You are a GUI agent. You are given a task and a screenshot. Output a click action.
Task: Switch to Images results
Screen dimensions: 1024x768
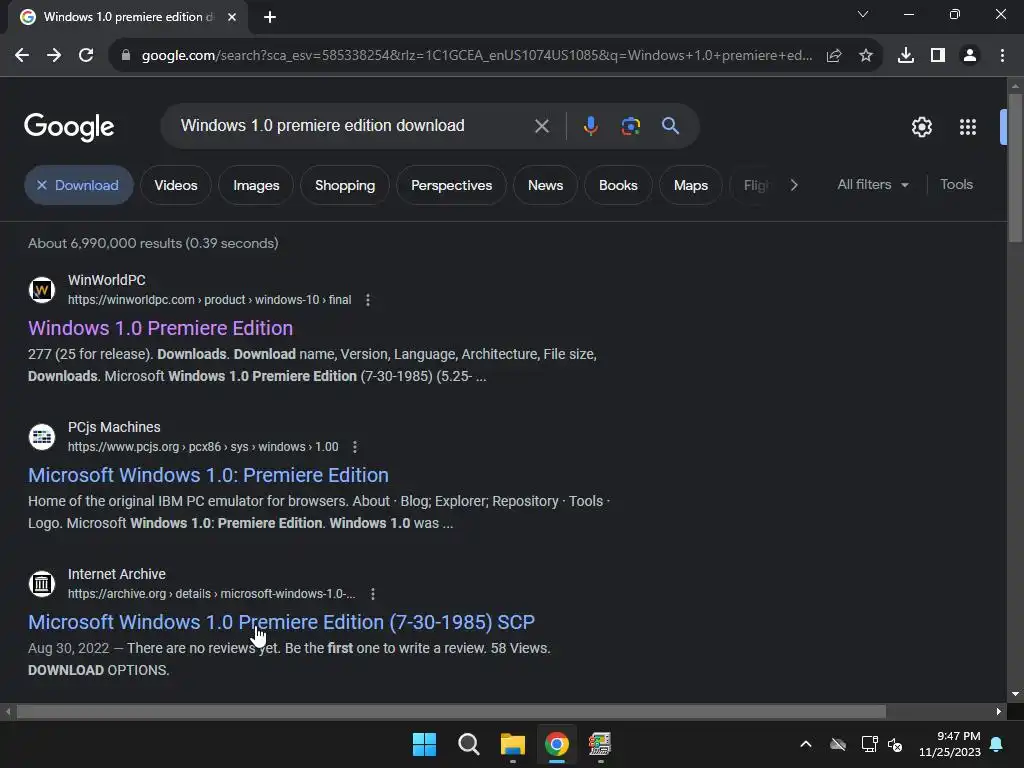pos(256,185)
